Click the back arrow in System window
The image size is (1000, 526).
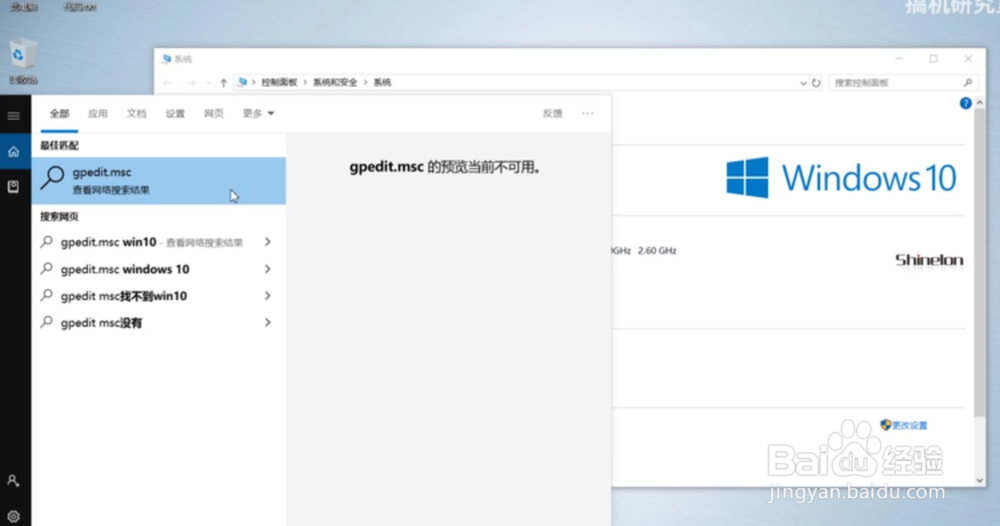coord(168,83)
